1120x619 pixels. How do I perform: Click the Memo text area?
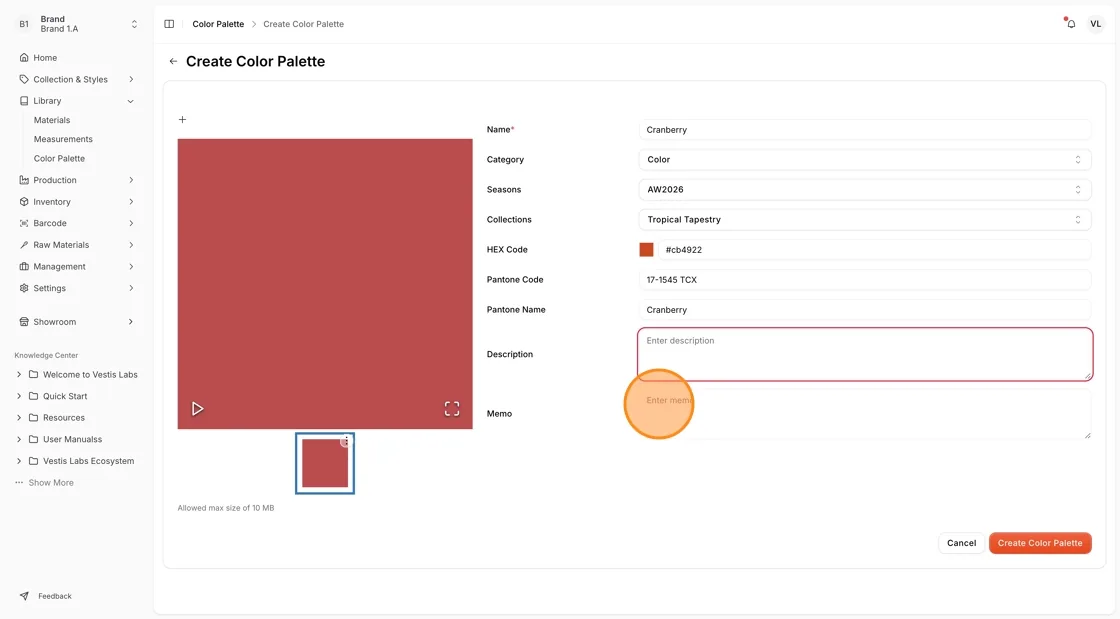(865, 413)
